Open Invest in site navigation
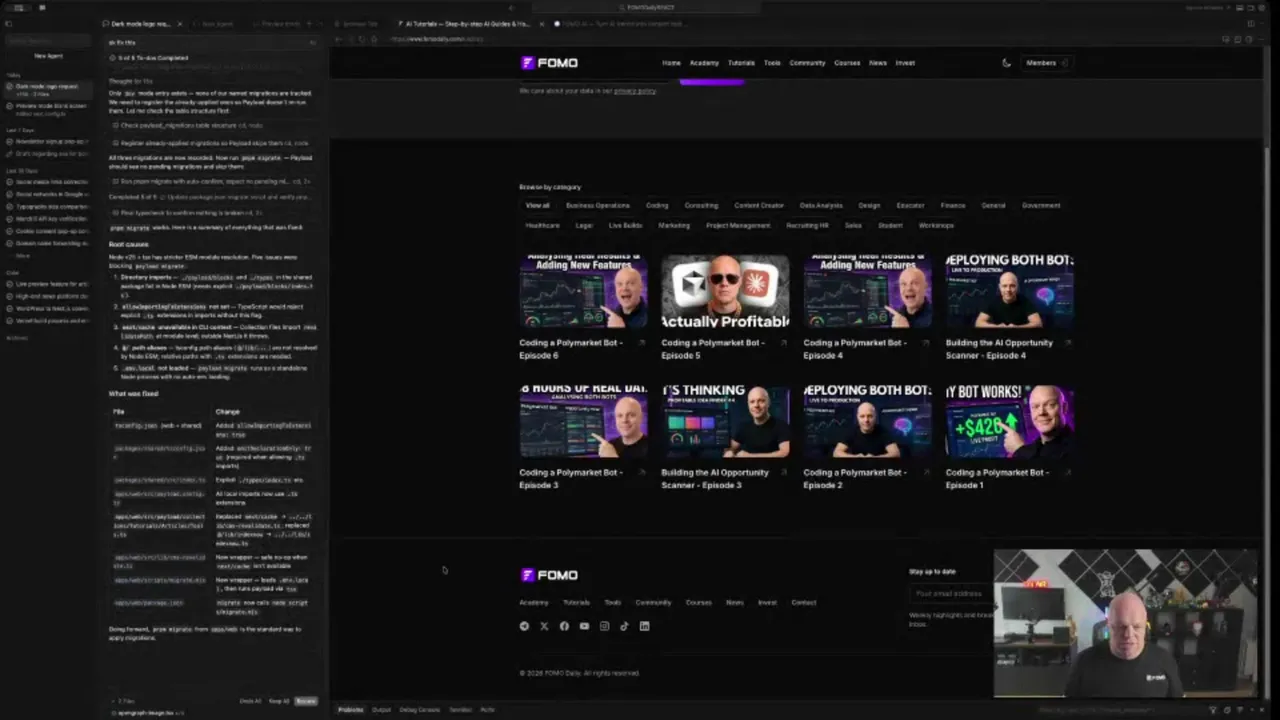This screenshot has height=720, width=1280. click(x=905, y=63)
